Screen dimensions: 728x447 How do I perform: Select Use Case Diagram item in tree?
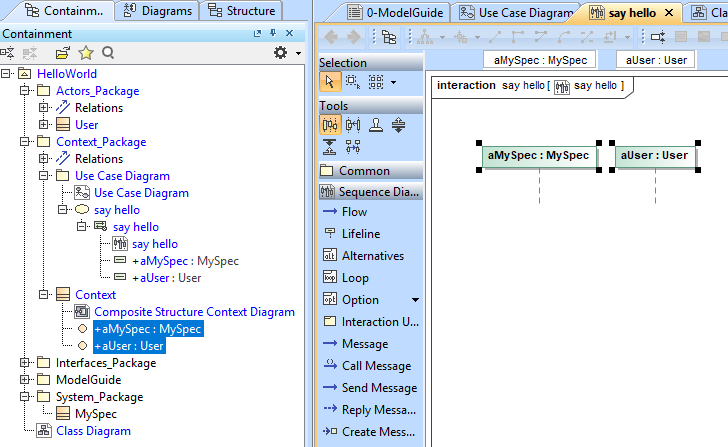pyautogui.click(x=141, y=193)
